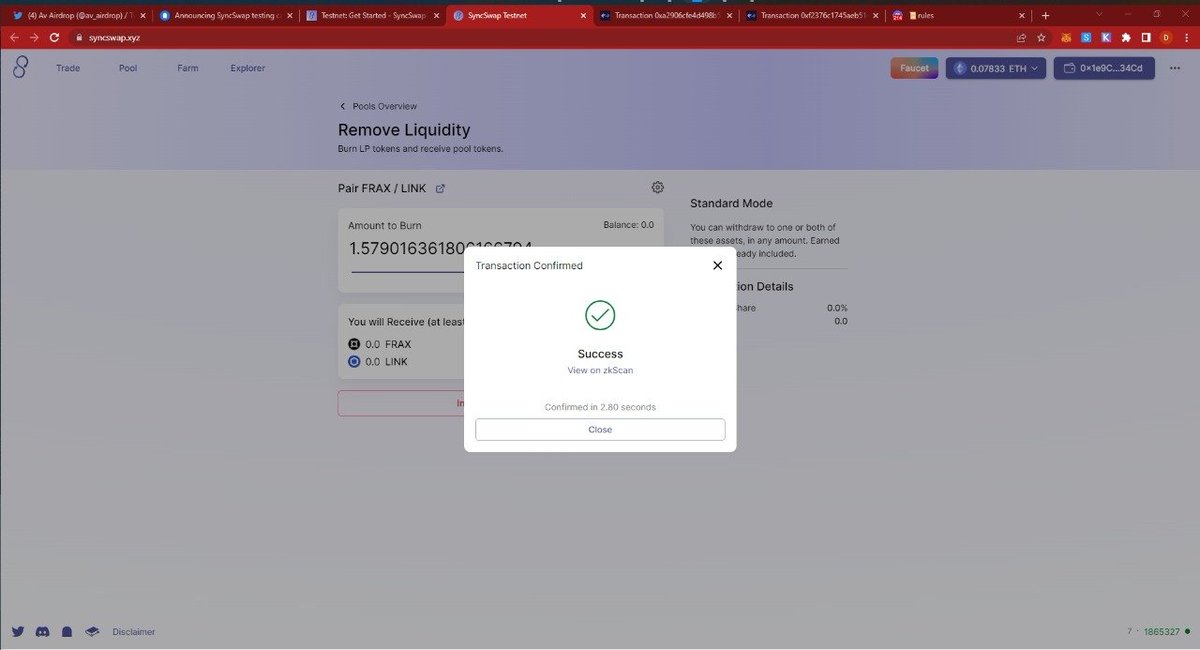Bookmark this page with star icon
1200x650 pixels.
1042,38
